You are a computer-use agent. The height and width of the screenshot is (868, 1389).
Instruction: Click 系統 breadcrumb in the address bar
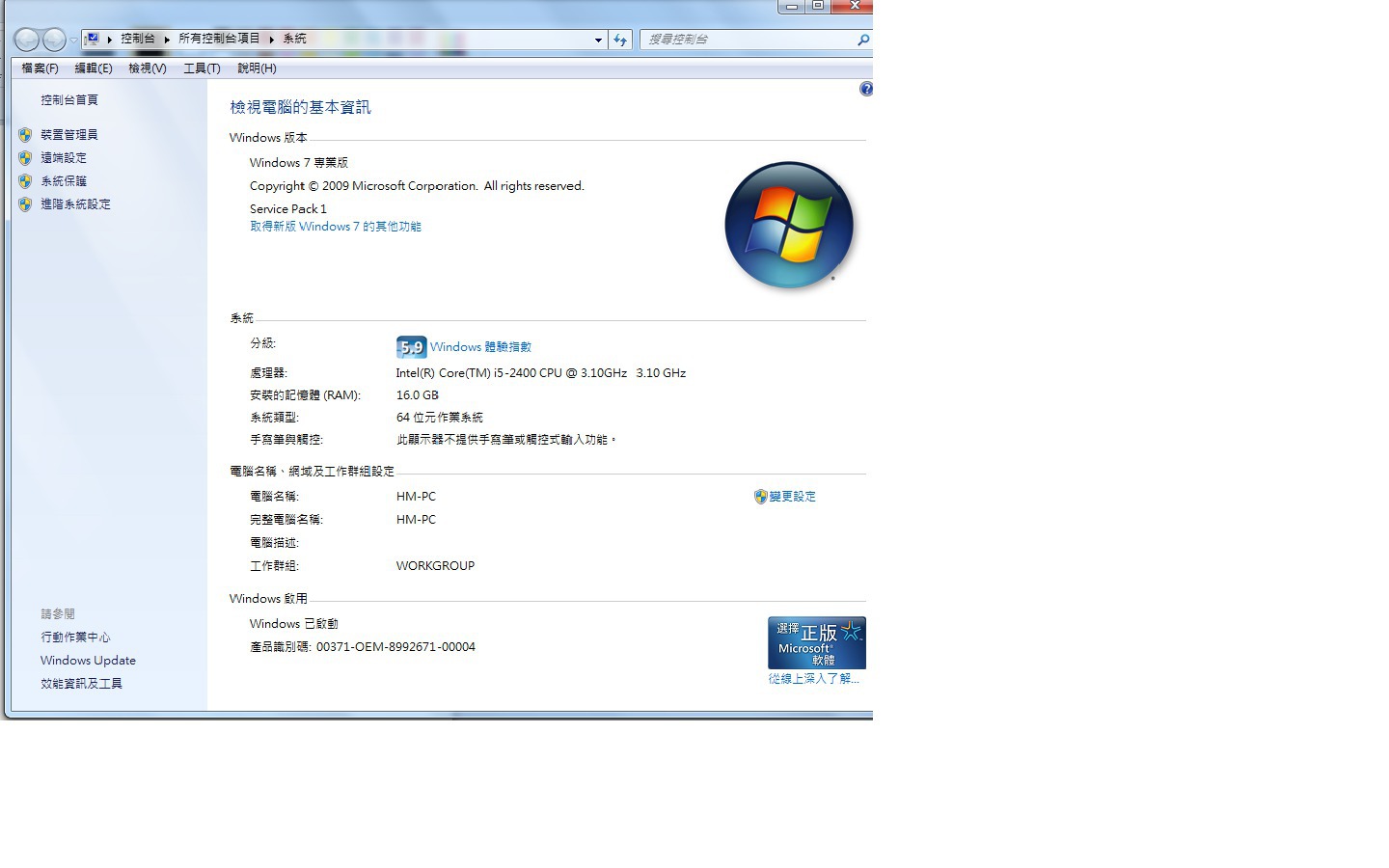(x=294, y=39)
